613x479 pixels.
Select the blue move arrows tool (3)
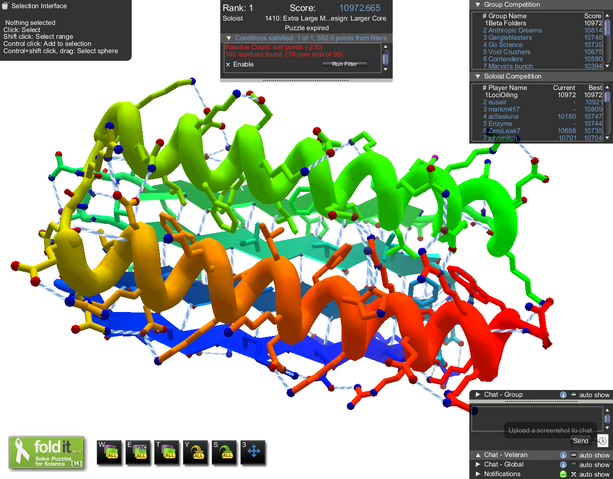coord(253,452)
